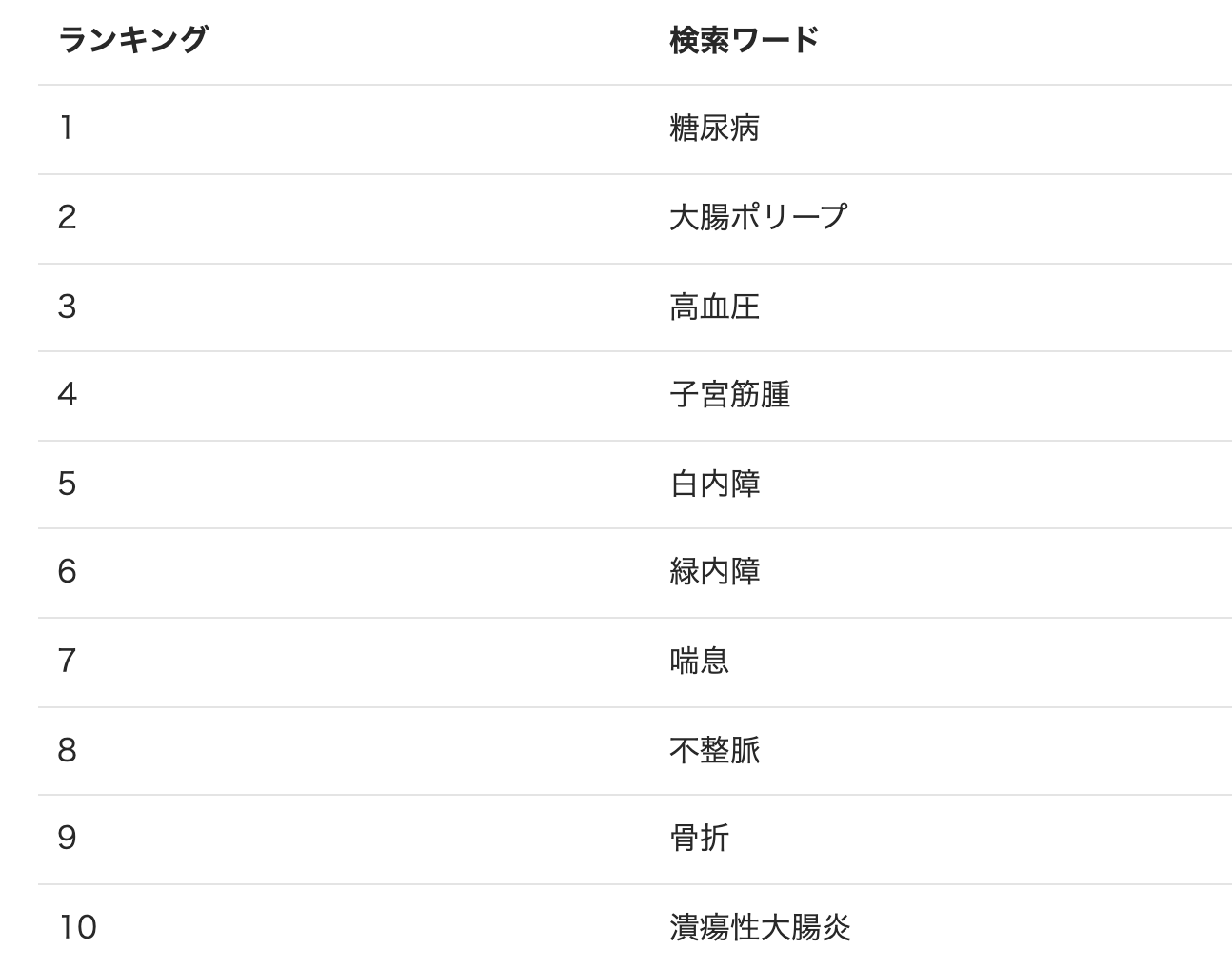Click the 検索ワード column header

744,40
